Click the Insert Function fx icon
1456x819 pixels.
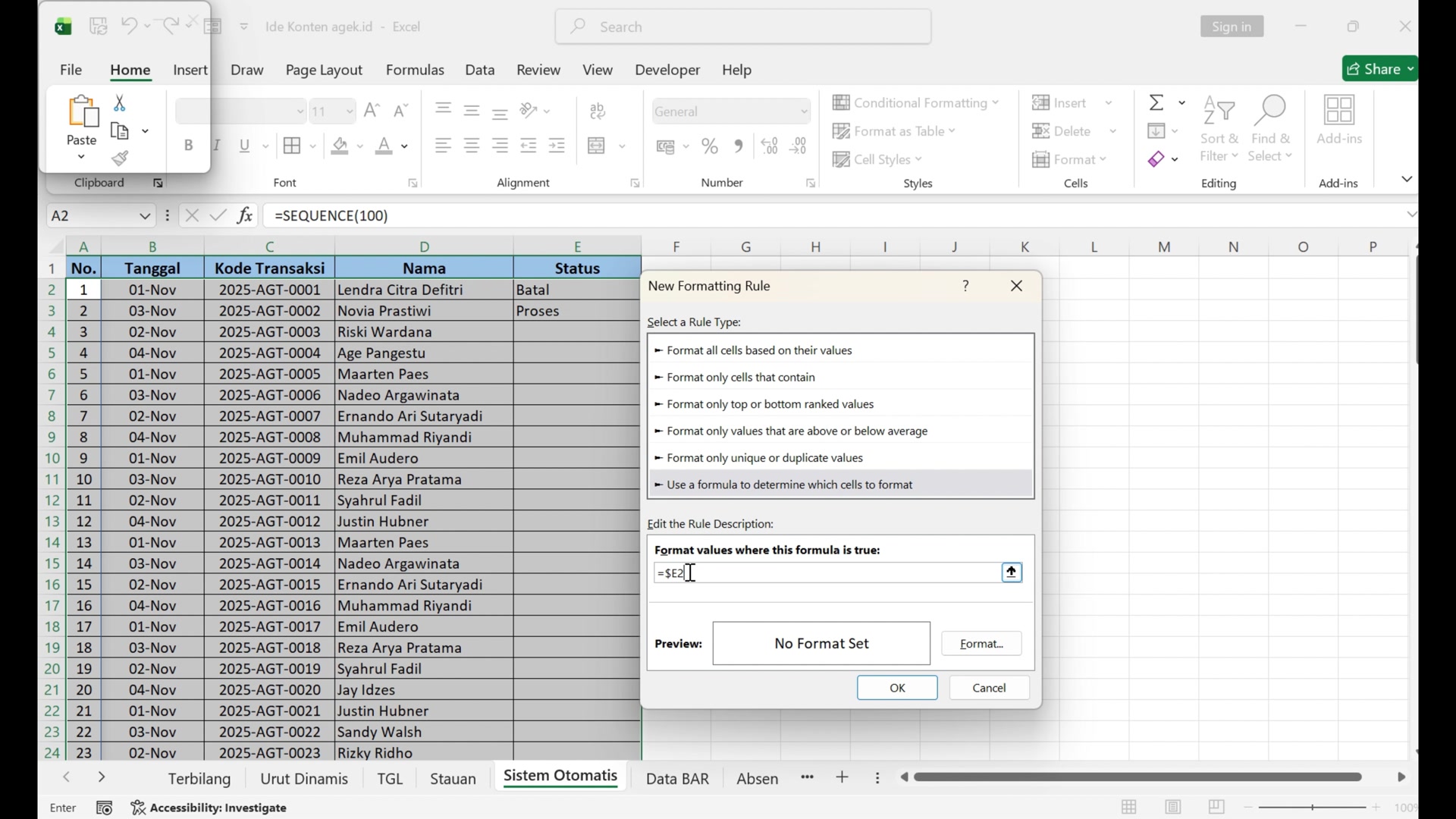click(245, 215)
